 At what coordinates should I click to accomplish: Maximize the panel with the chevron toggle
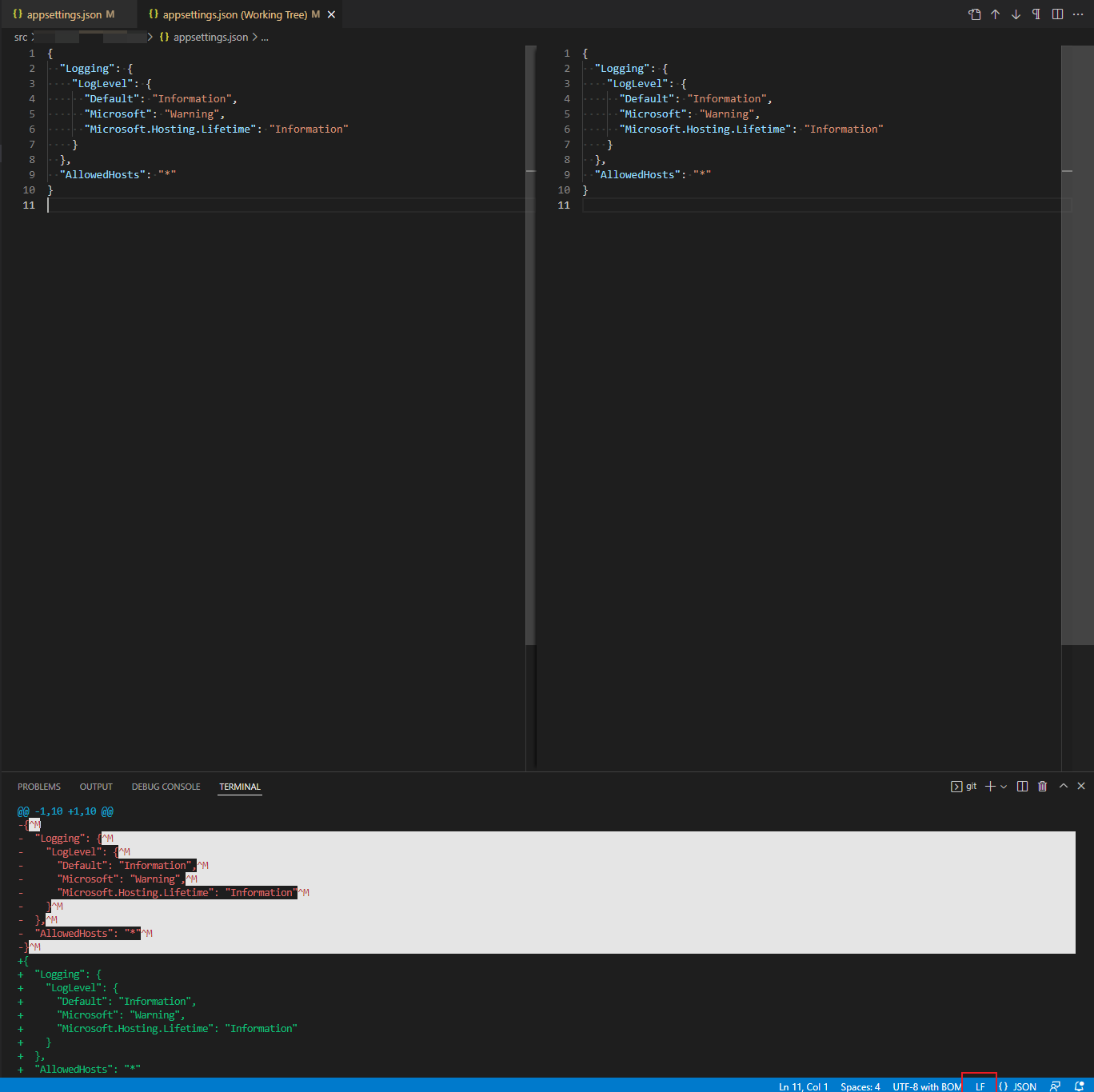click(x=1064, y=786)
